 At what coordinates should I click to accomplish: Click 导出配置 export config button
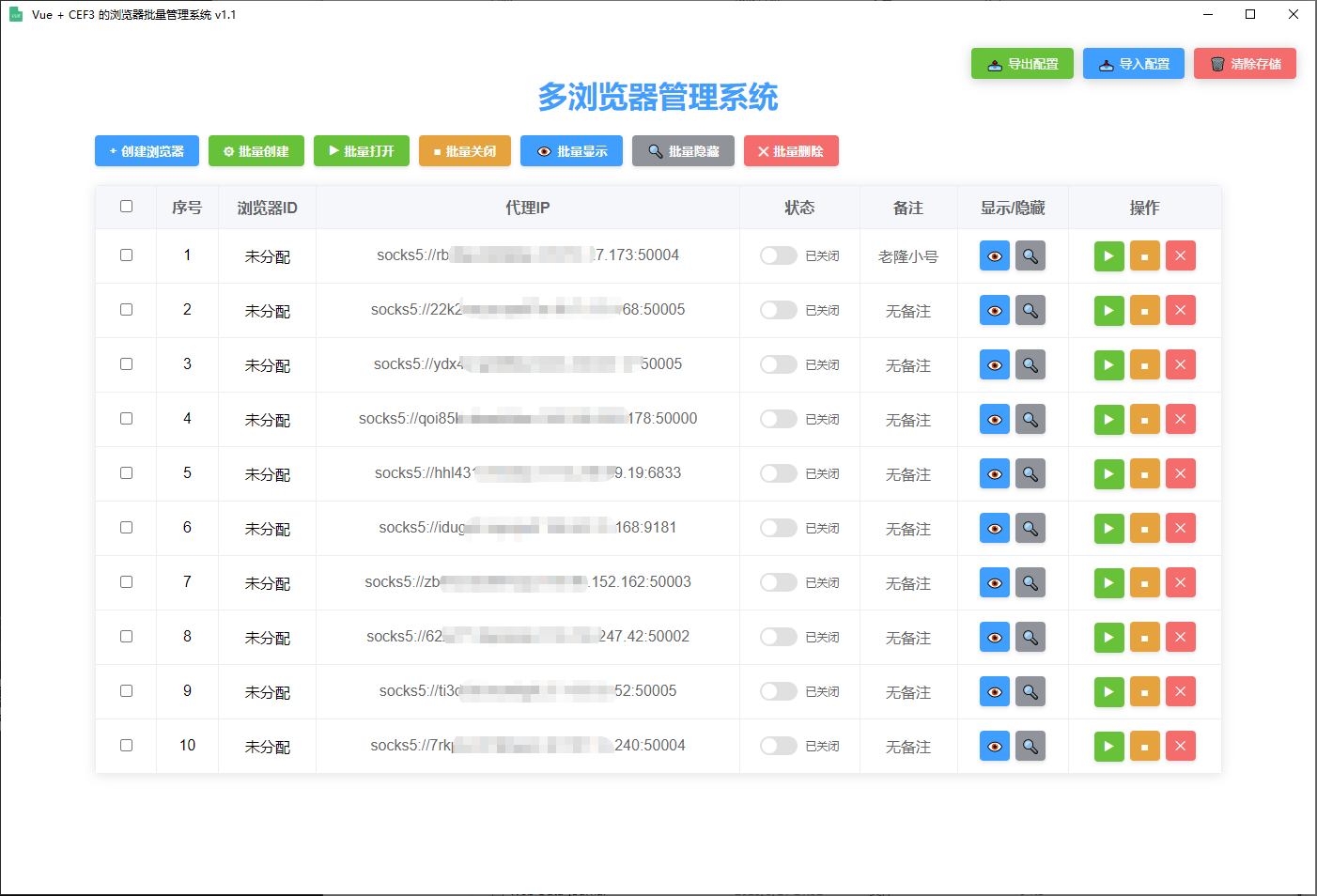(1022, 64)
